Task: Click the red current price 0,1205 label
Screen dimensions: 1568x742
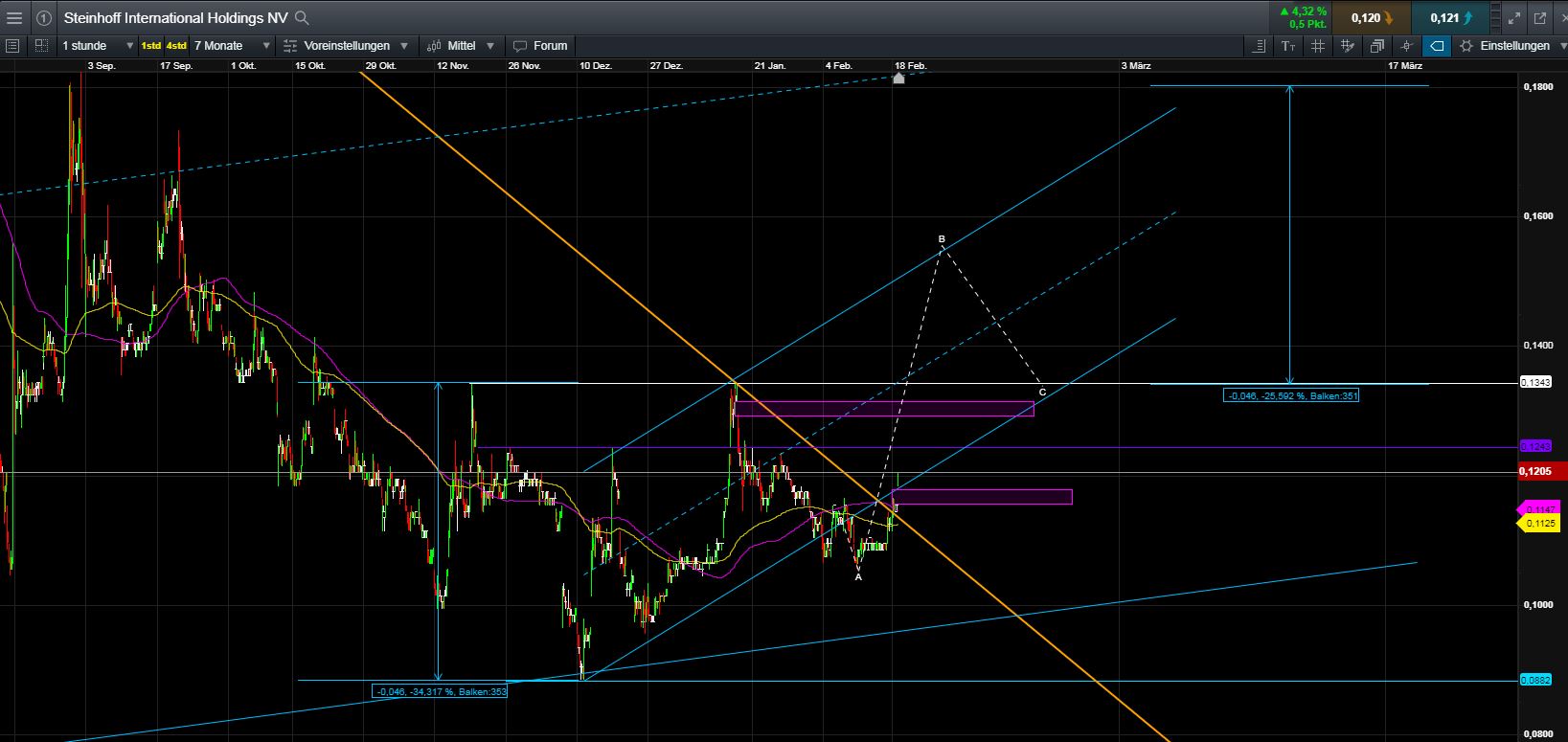Action: [1542, 470]
